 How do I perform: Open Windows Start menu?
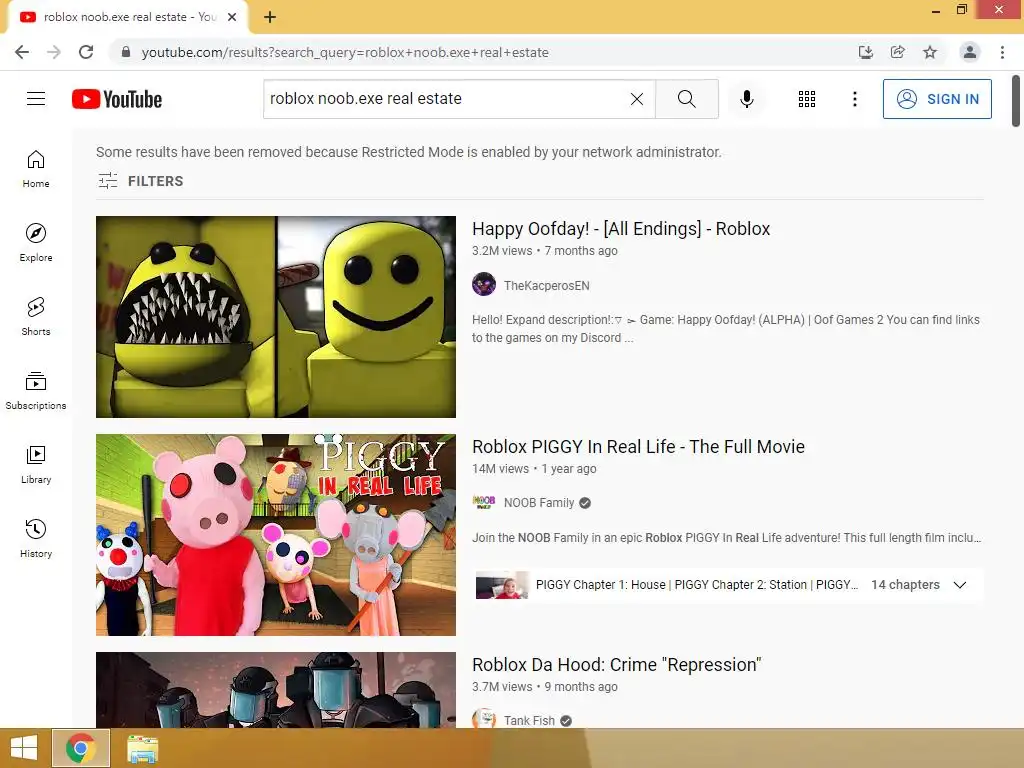[x=24, y=748]
